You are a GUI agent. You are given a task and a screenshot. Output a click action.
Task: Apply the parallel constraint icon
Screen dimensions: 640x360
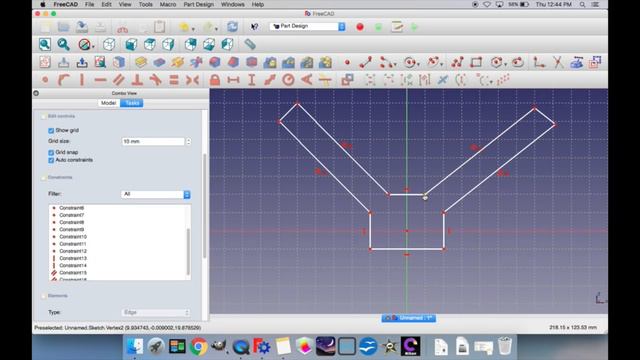pyautogui.click(x=119, y=80)
